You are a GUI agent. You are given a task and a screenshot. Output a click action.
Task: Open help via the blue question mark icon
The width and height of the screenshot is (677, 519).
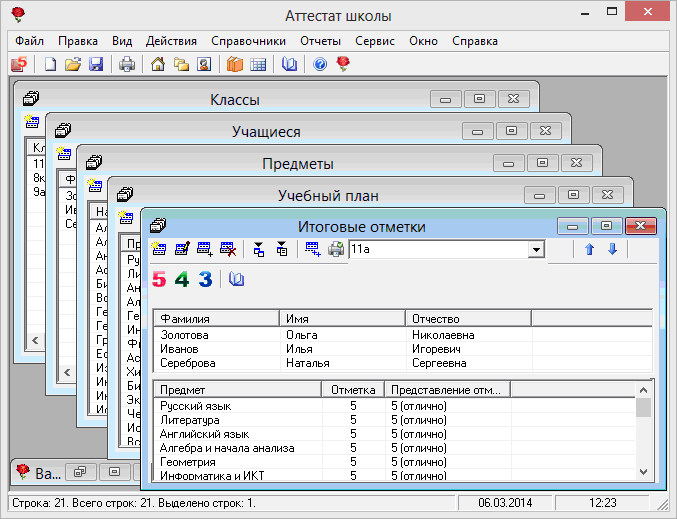[x=320, y=65]
